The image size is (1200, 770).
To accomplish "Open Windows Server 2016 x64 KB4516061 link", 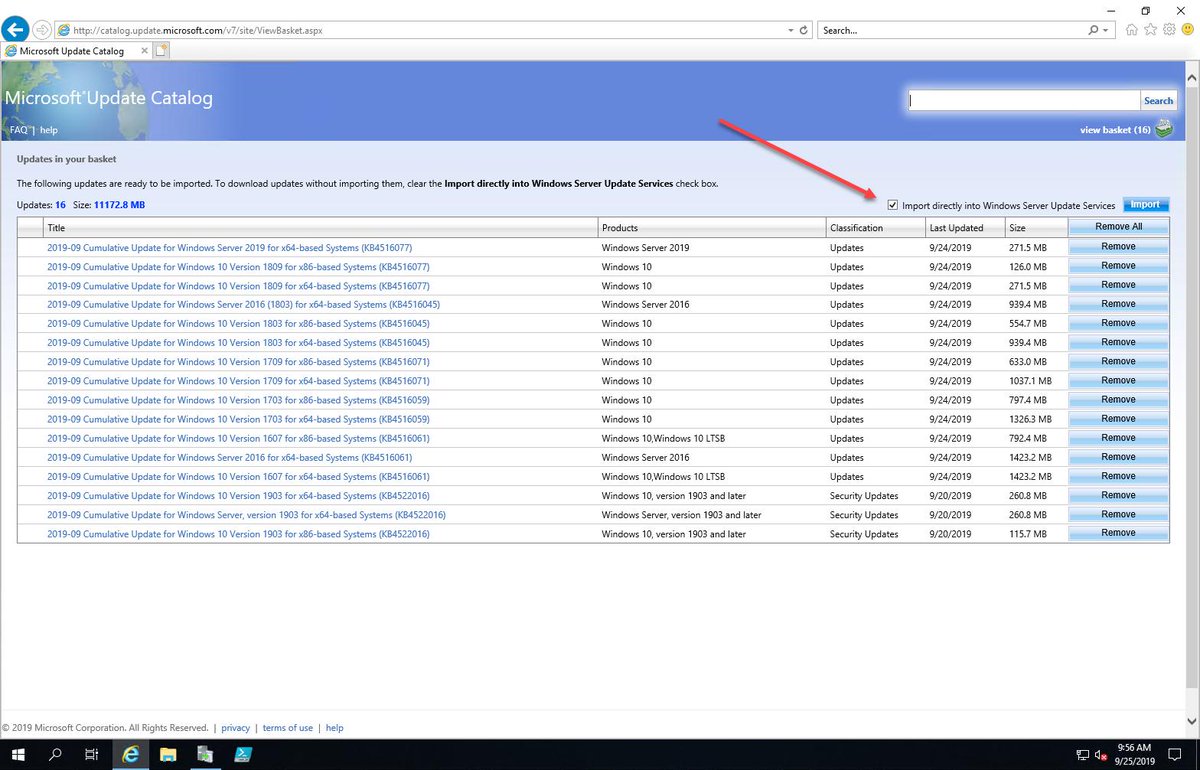I will click(x=229, y=457).
